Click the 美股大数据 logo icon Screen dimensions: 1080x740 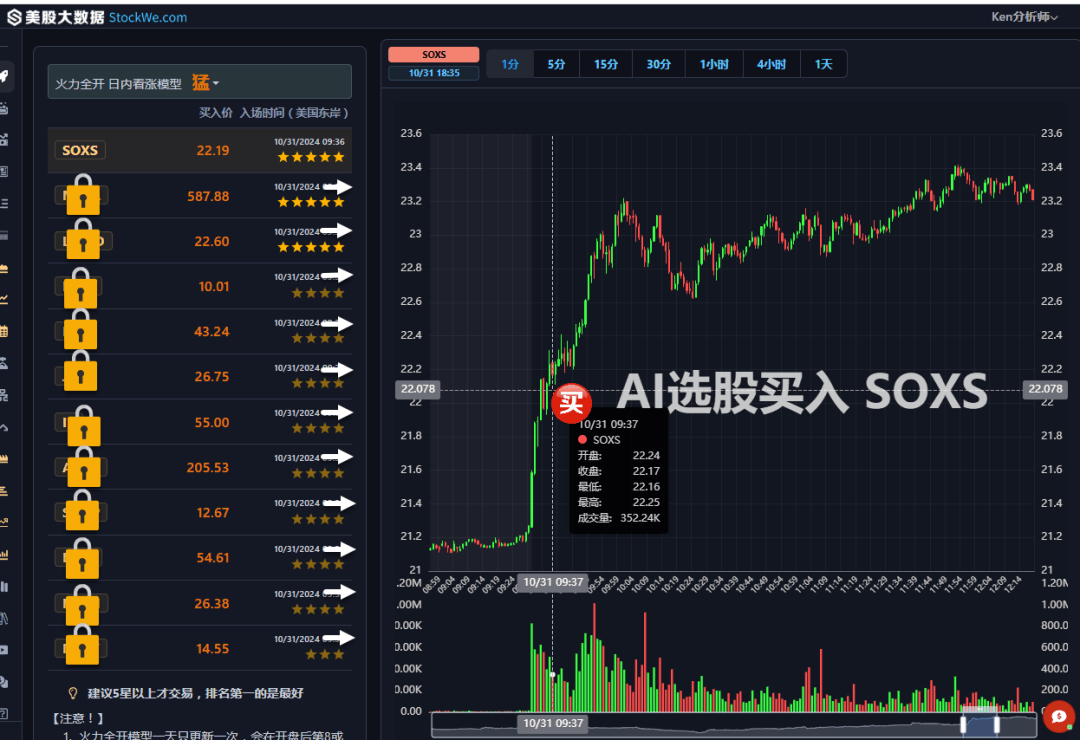click(x=14, y=17)
